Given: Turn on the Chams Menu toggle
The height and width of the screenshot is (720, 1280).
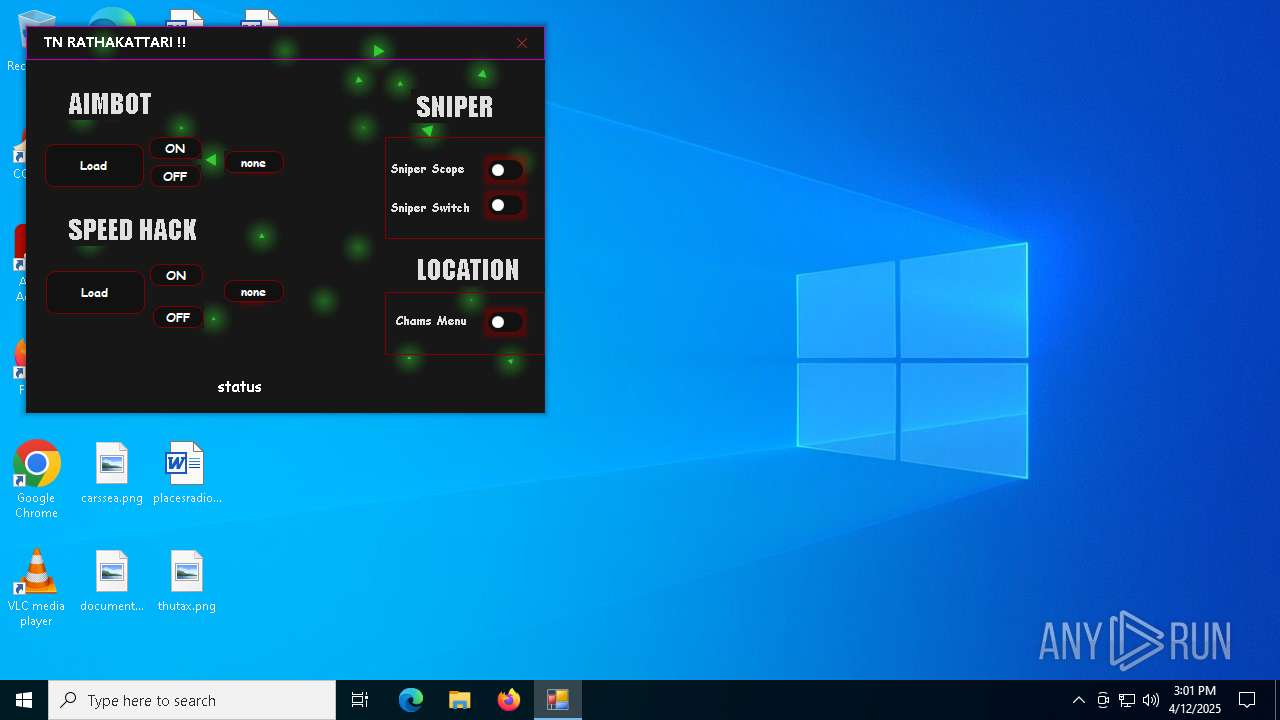Looking at the screenshot, I should click(505, 322).
